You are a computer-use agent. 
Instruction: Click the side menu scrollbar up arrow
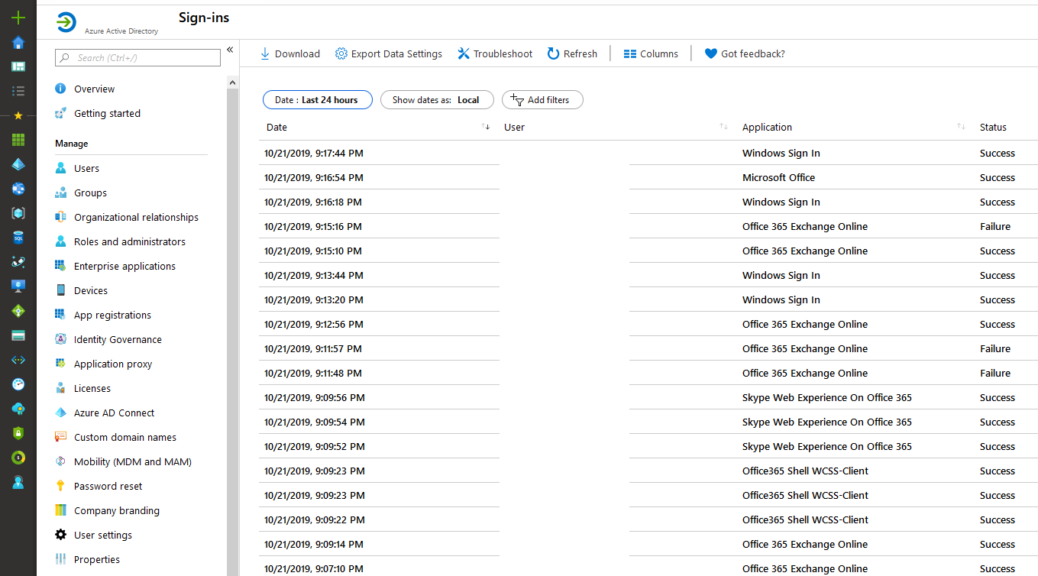click(232, 83)
